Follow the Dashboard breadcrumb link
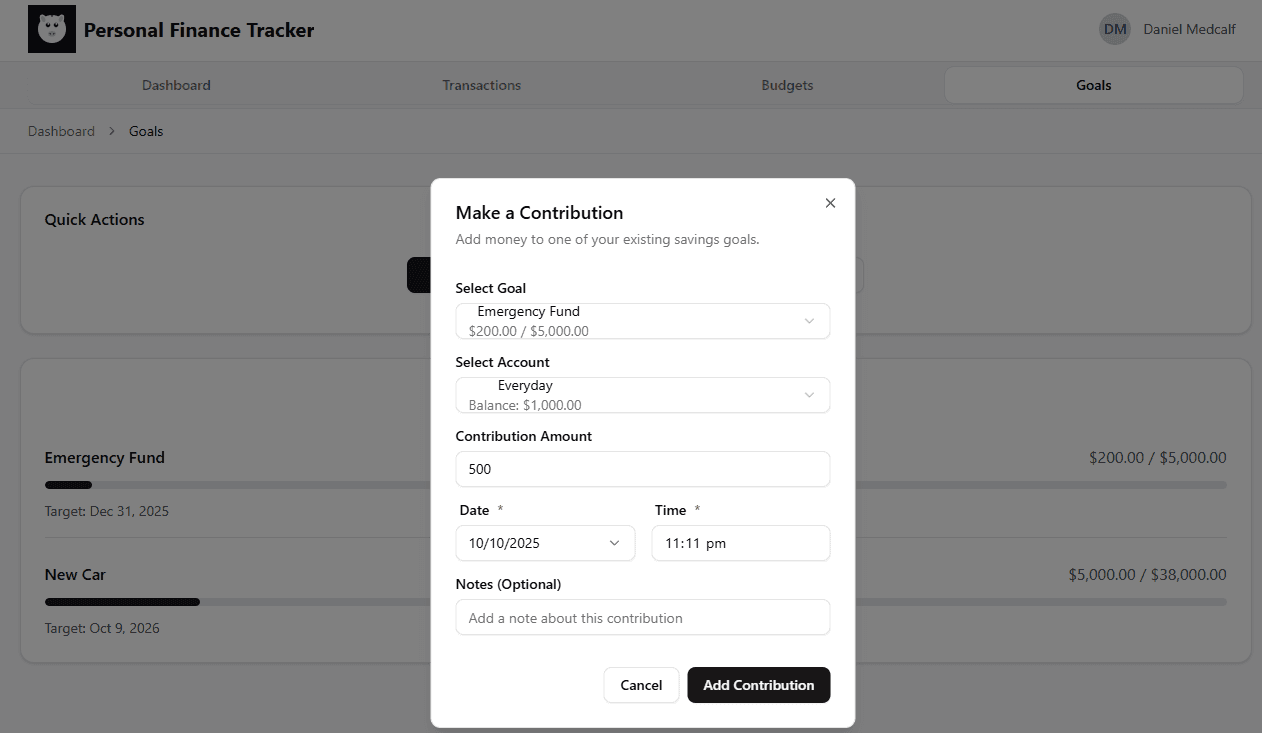The height and width of the screenshot is (733, 1262). pyautogui.click(x=61, y=131)
